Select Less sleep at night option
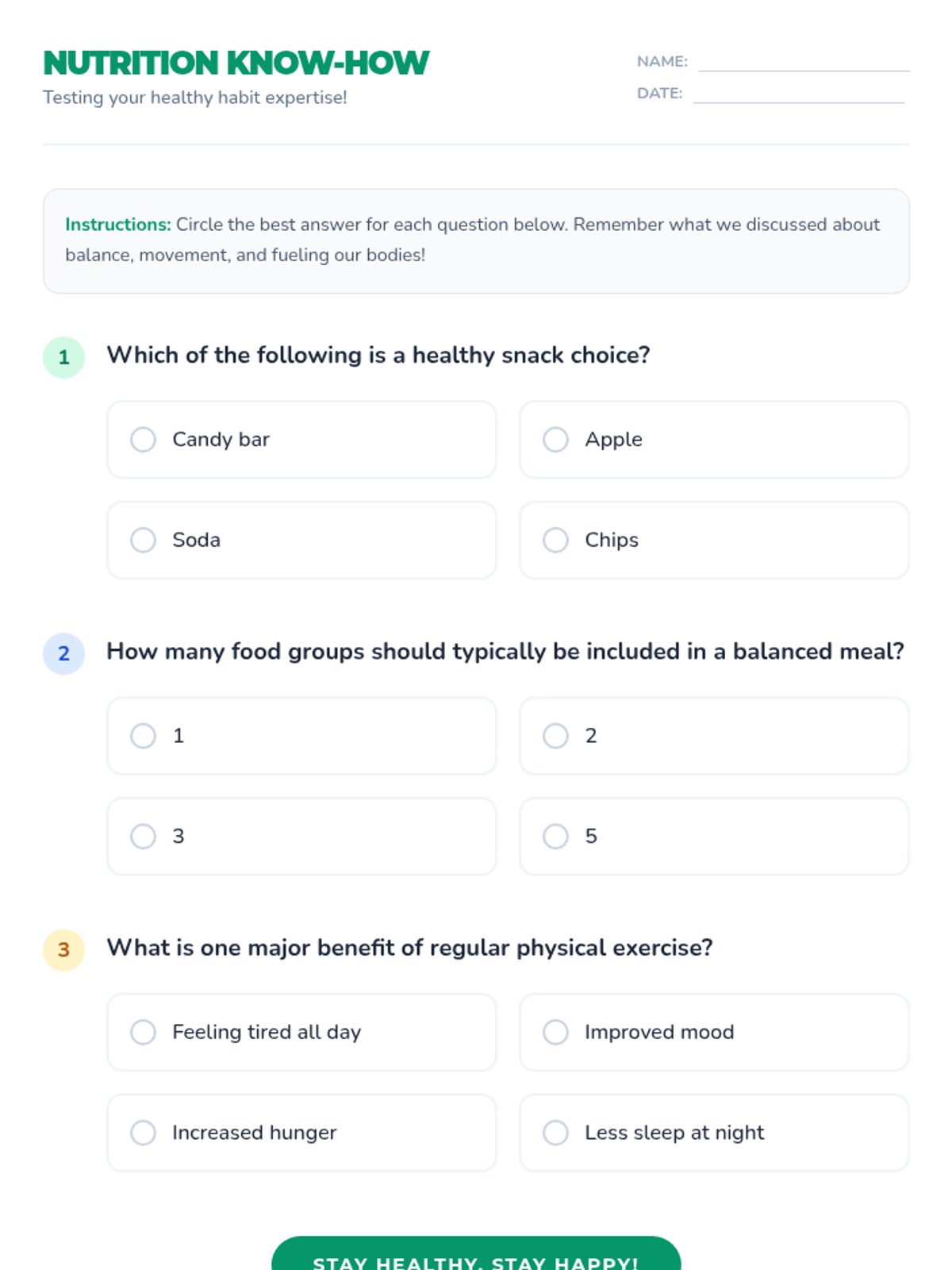952x1270 pixels. [x=555, y=1133]
